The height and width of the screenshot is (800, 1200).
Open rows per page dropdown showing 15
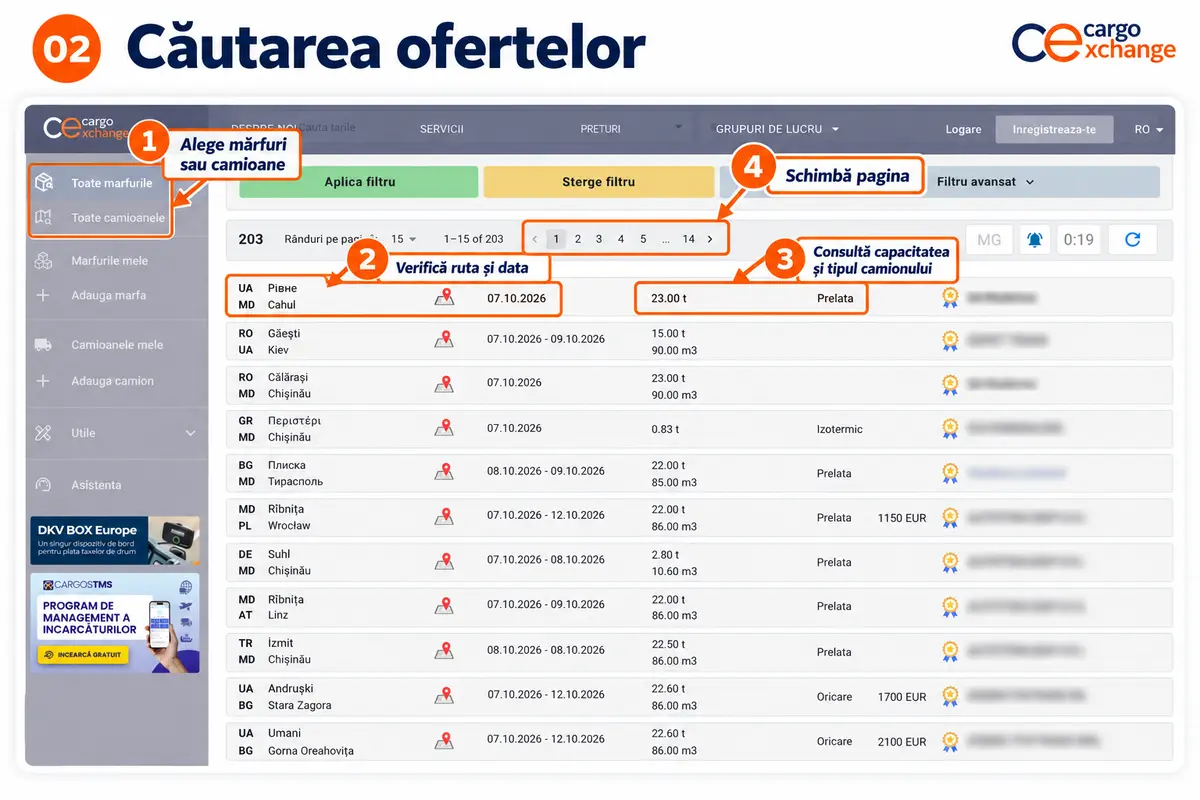coord(404,239)
